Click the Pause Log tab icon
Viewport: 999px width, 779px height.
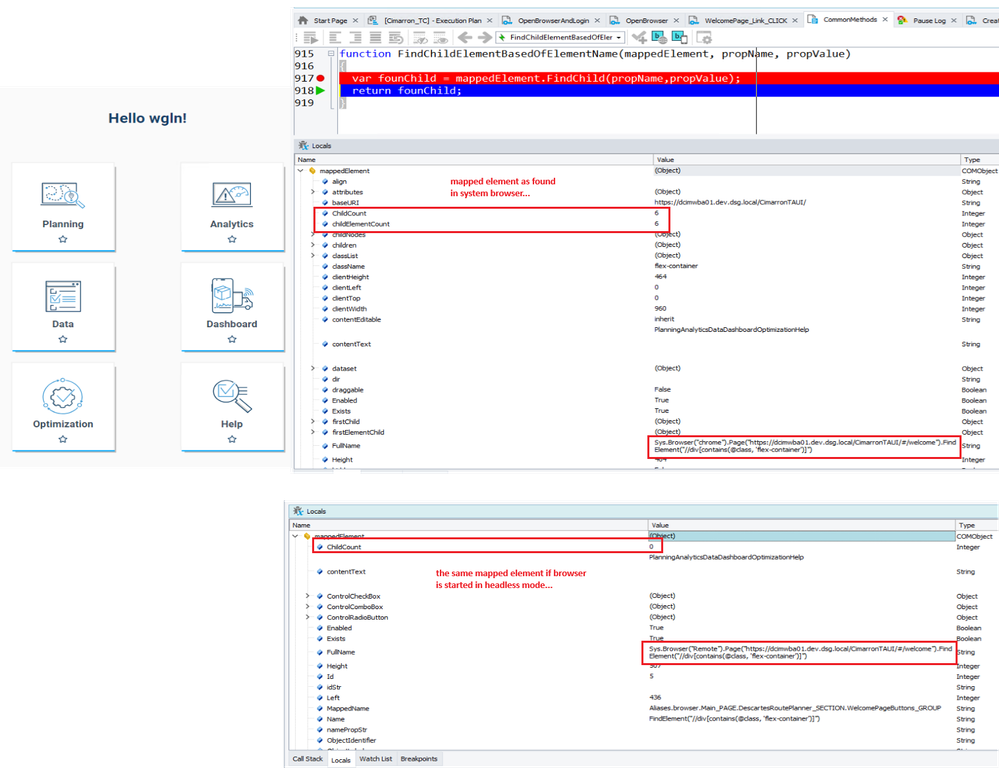pos(902,20)
